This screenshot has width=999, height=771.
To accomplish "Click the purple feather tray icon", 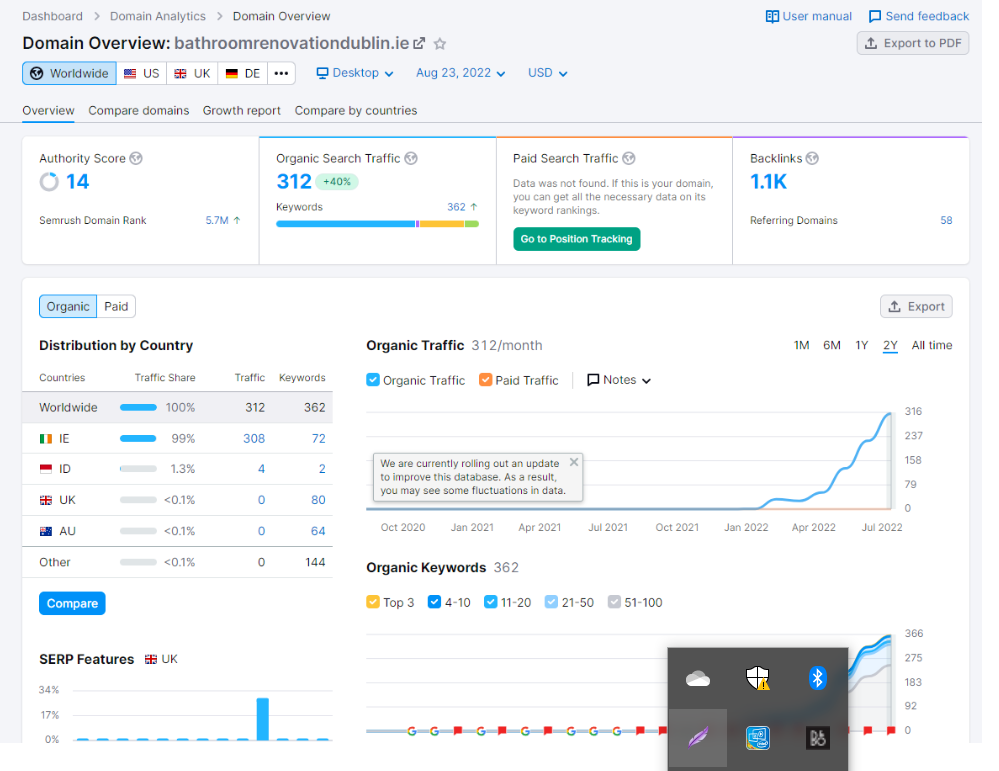I will (x=698, y=738).
